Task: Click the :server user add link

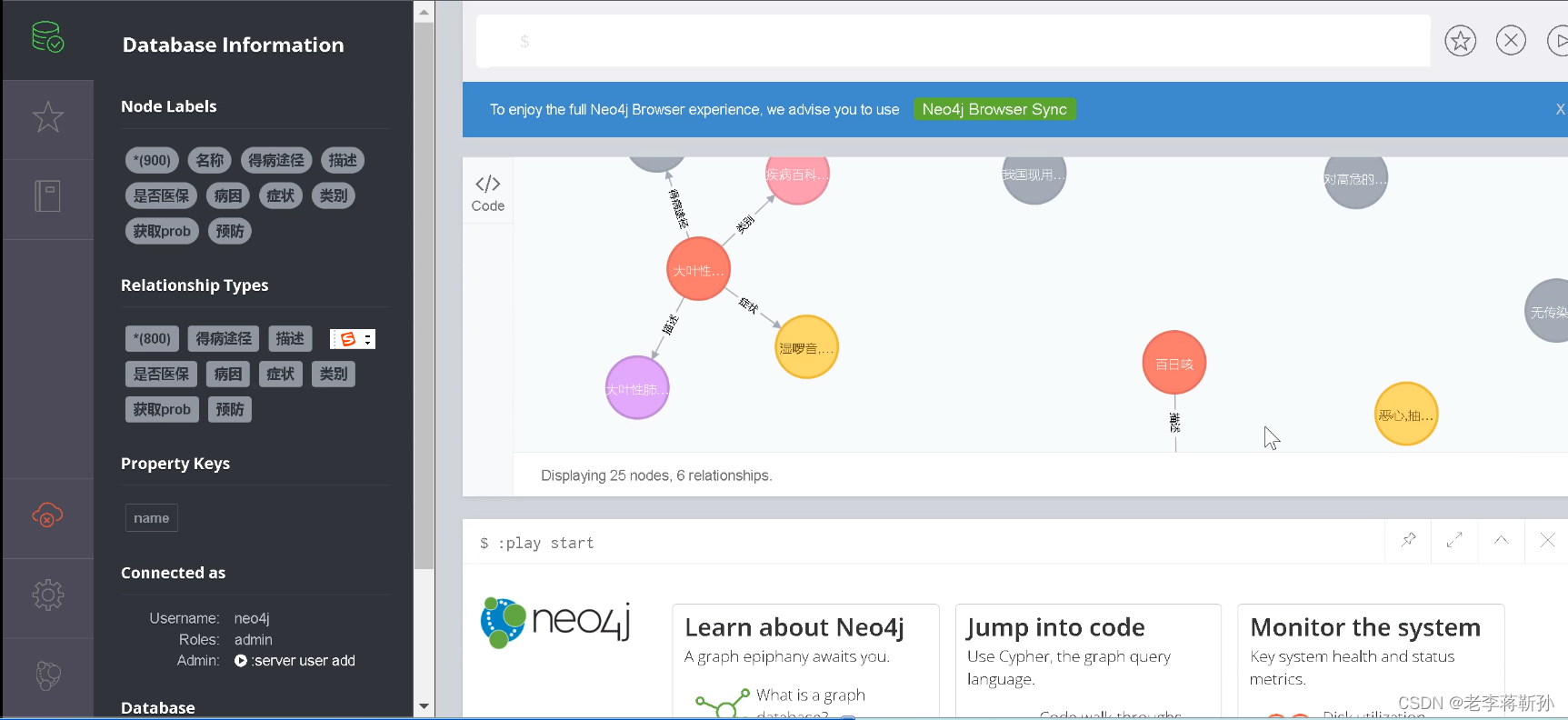Action: [x=295, y=661]
